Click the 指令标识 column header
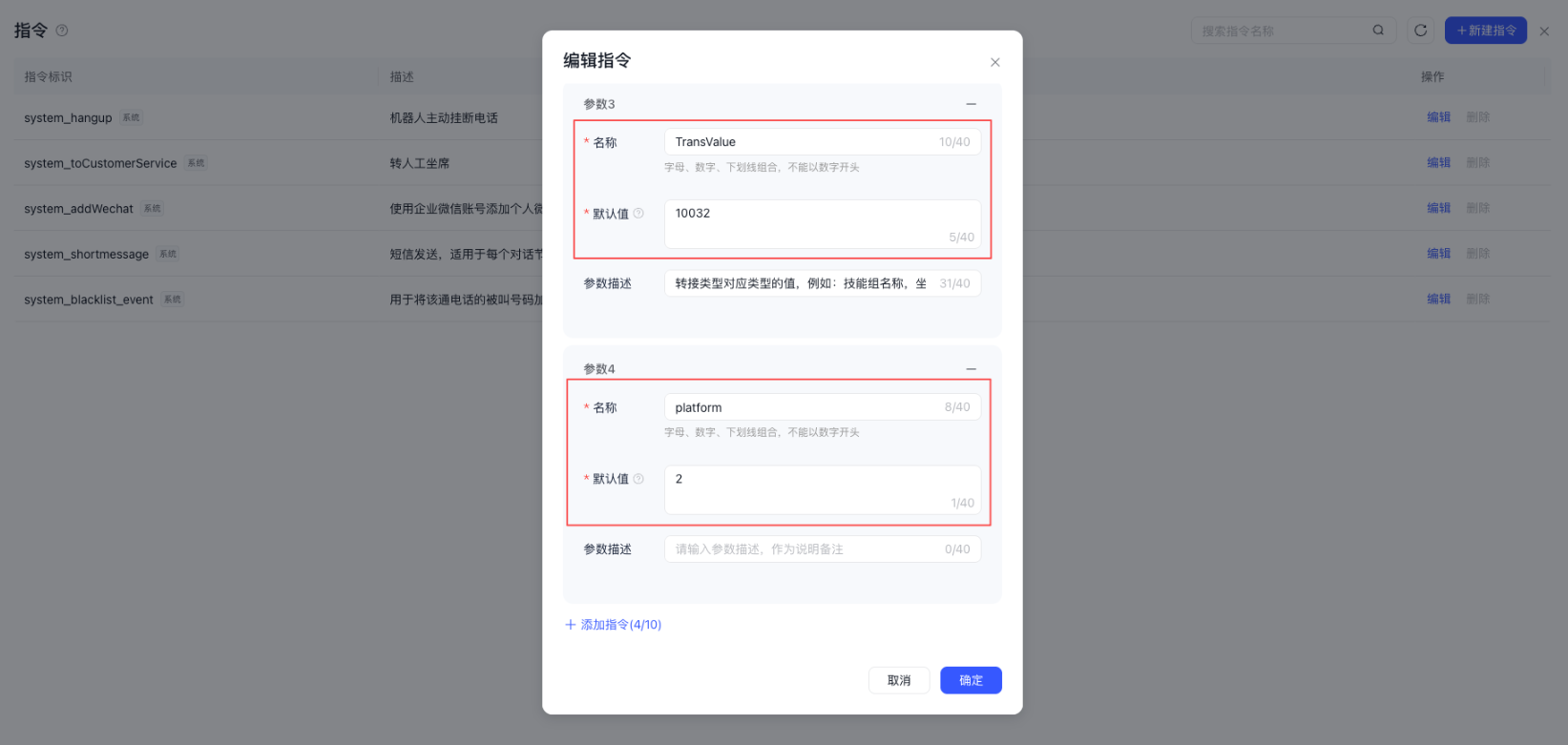The width and height of the screenshot is (1568, 745). point(48,76)
